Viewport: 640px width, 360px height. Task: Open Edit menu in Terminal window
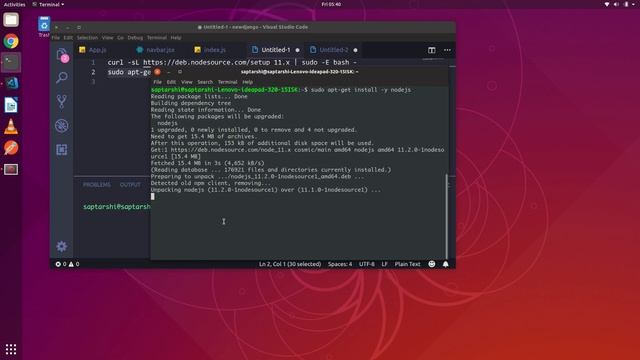point(171,82)
